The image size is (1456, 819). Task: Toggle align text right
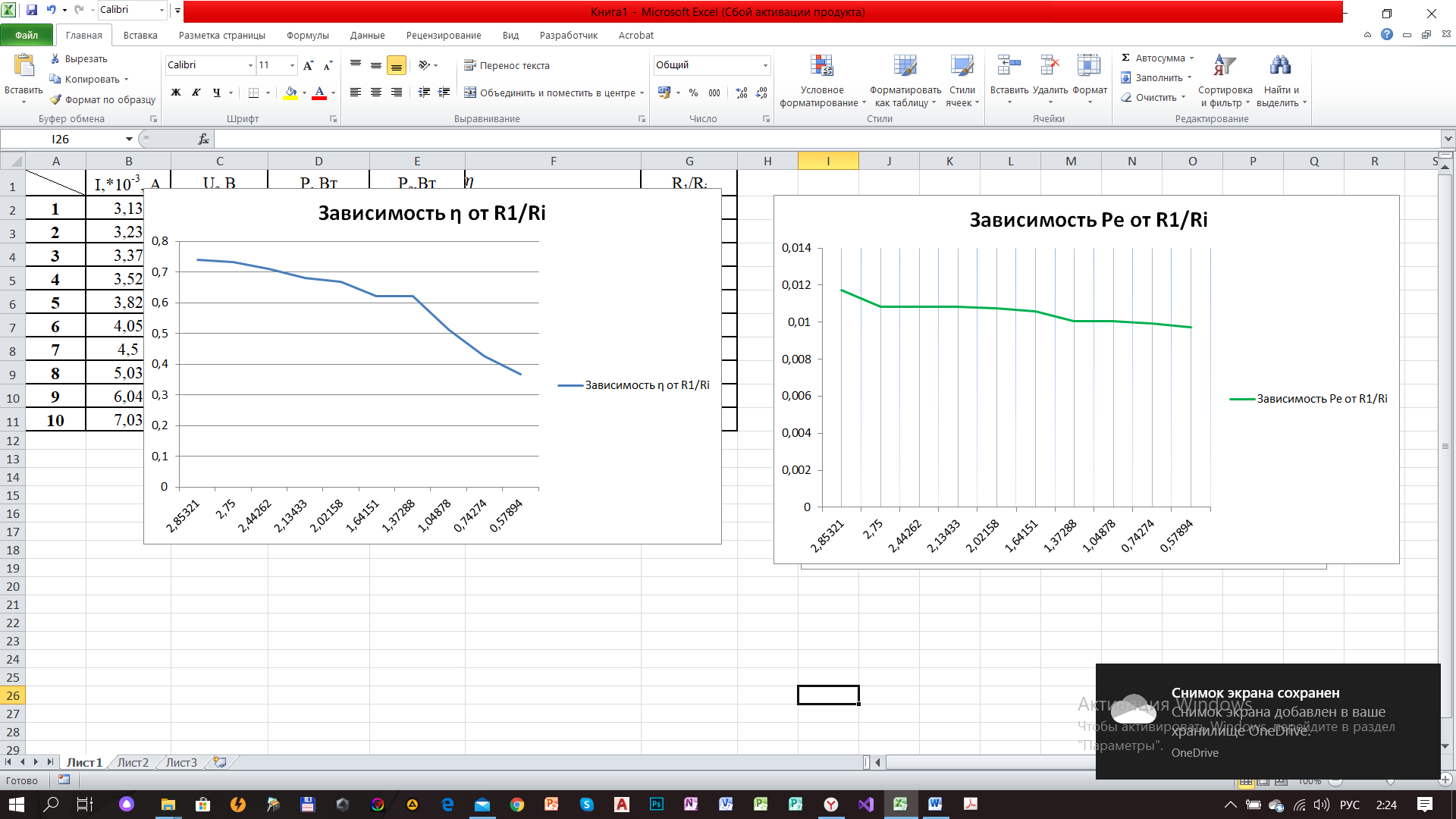pos(396,93)
